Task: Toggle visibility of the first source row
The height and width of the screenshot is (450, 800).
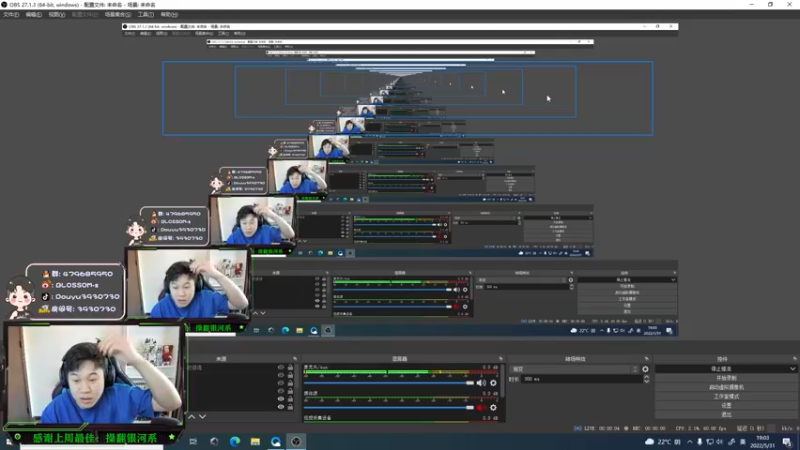Action: [281, 367]
